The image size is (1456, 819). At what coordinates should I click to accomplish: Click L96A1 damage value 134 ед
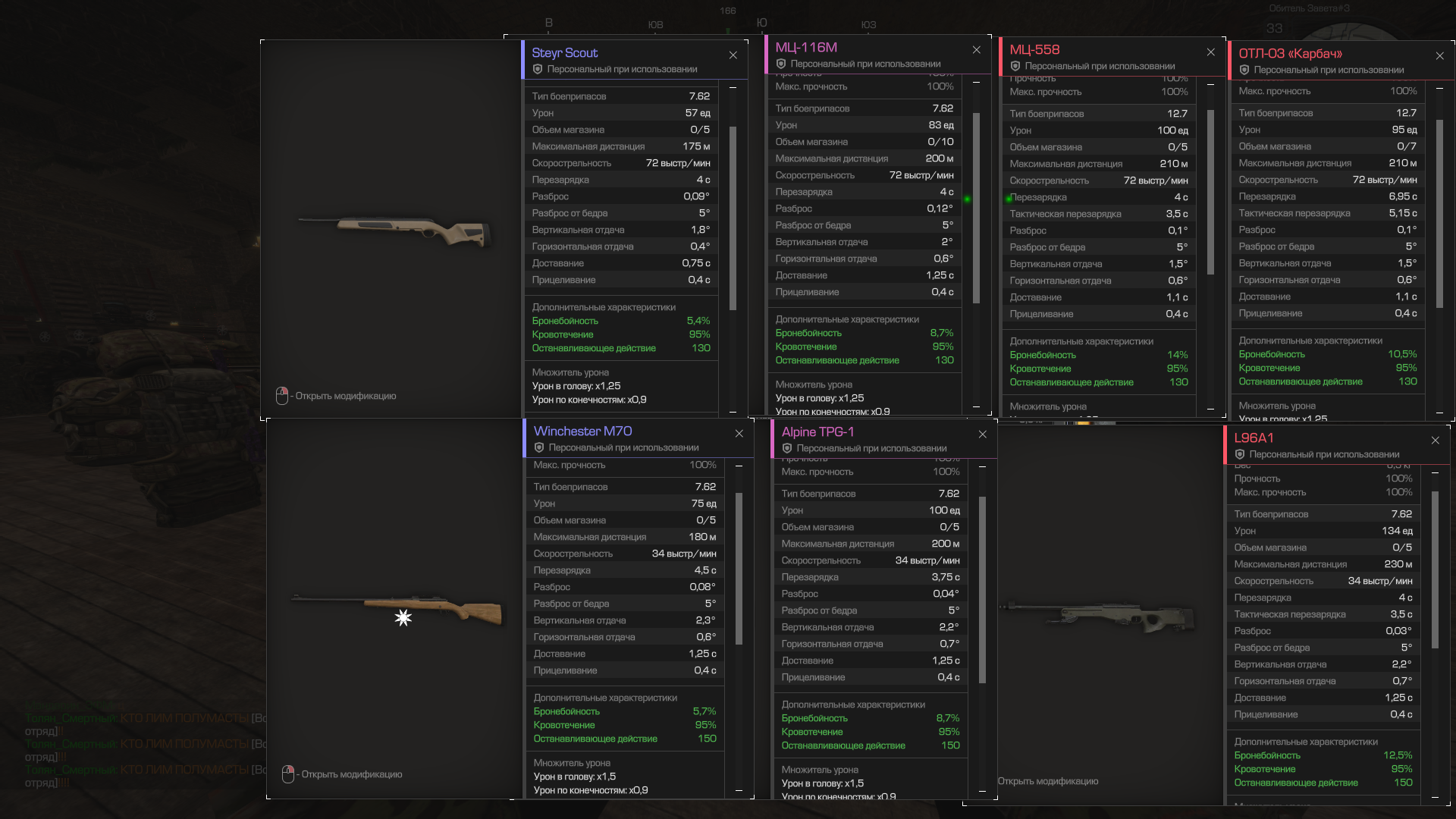click(x=1397, y=531)
